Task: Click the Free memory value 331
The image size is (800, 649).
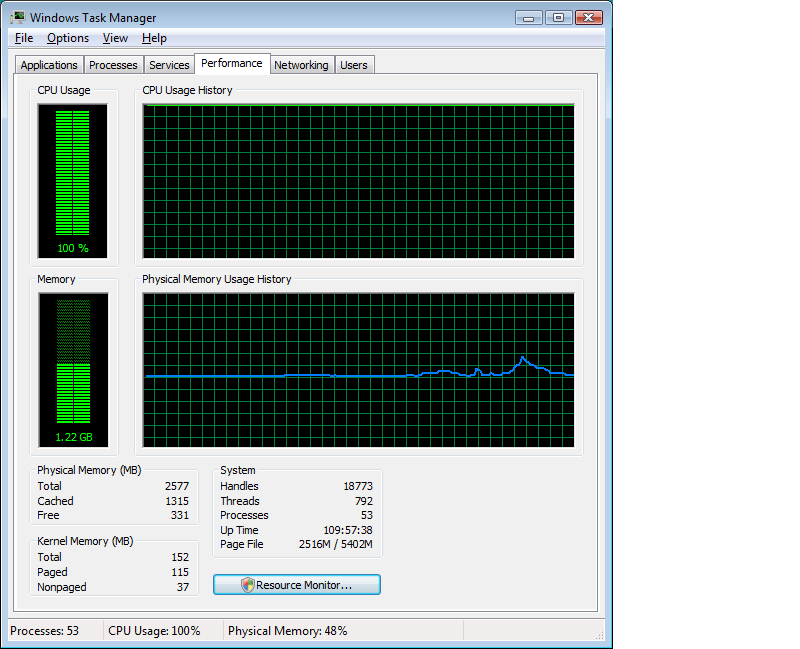Action: coord(180,515)
